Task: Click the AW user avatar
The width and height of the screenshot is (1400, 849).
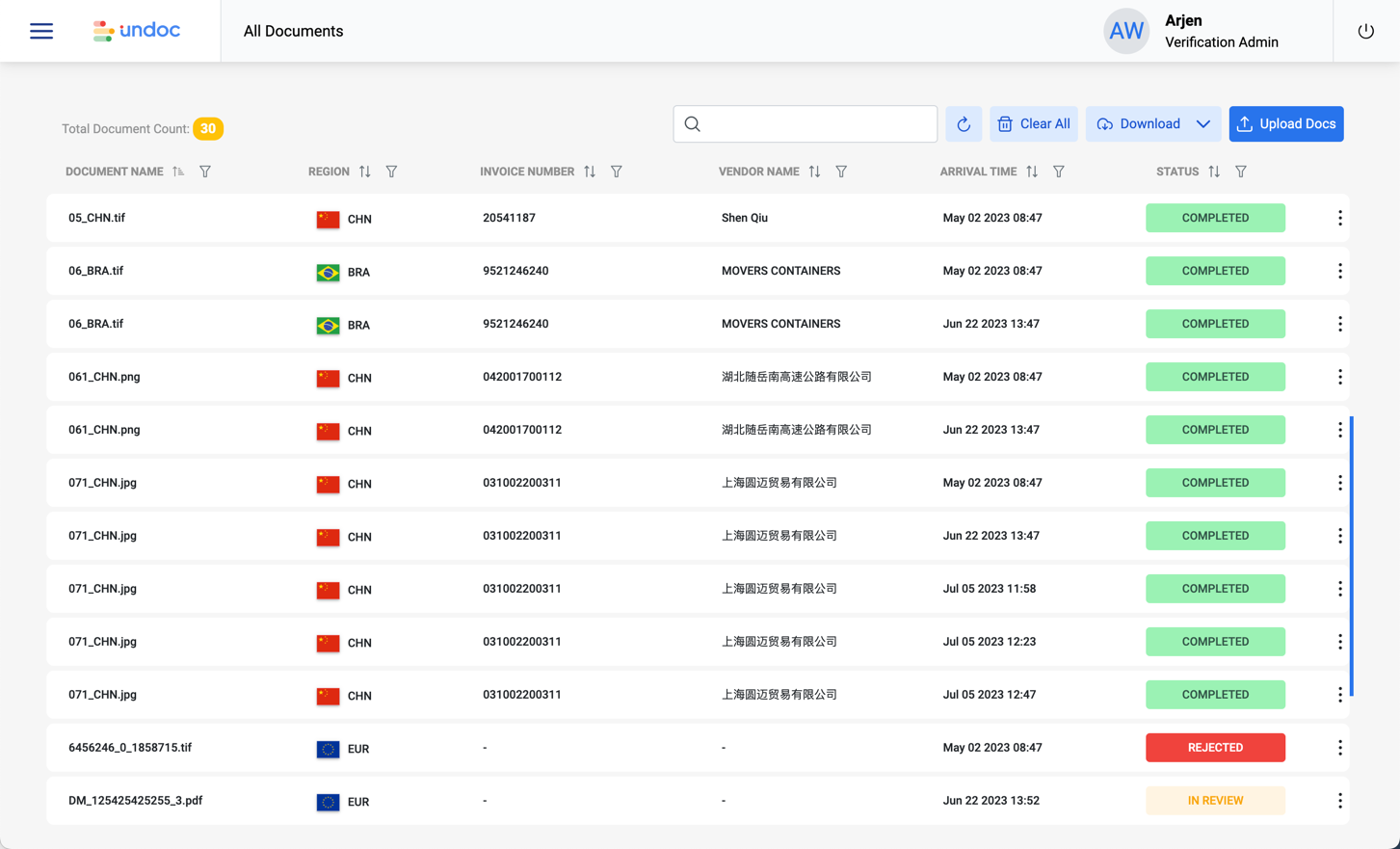Action: [x=1125, y=31]
